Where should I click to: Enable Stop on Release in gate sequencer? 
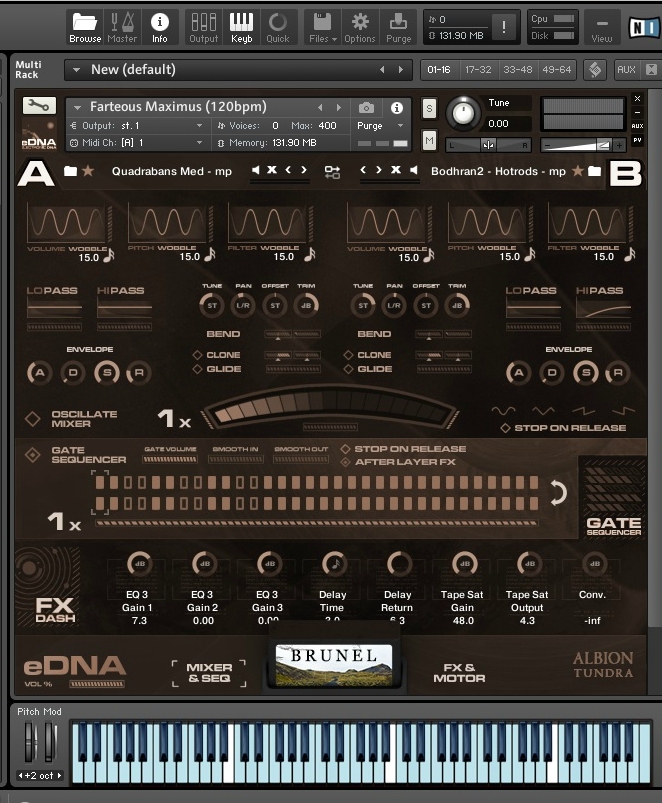pos(346,449)
